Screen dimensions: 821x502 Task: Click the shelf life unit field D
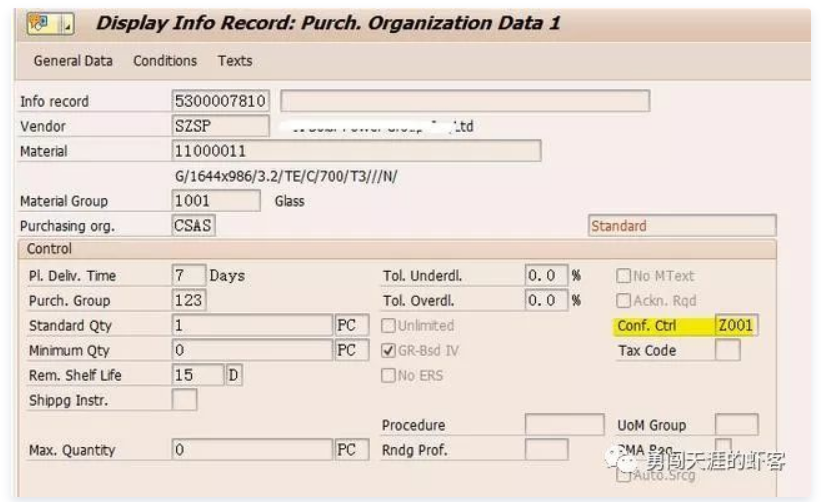[234, 375]
